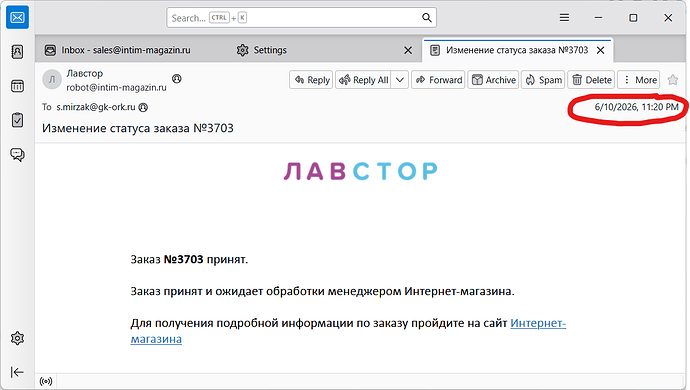
Task: Open the hamburger application menu
Action: (564, 18)
